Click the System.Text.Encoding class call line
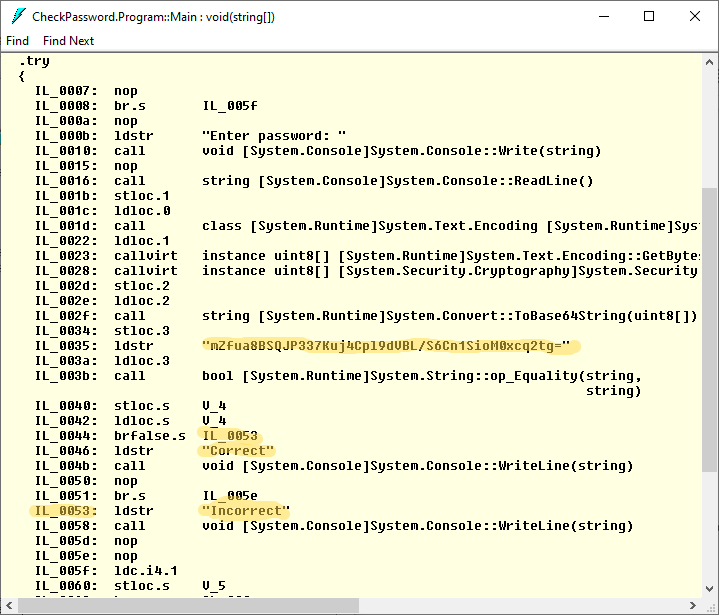This screenshot has width=719, height=615. [x=368, y=226]
